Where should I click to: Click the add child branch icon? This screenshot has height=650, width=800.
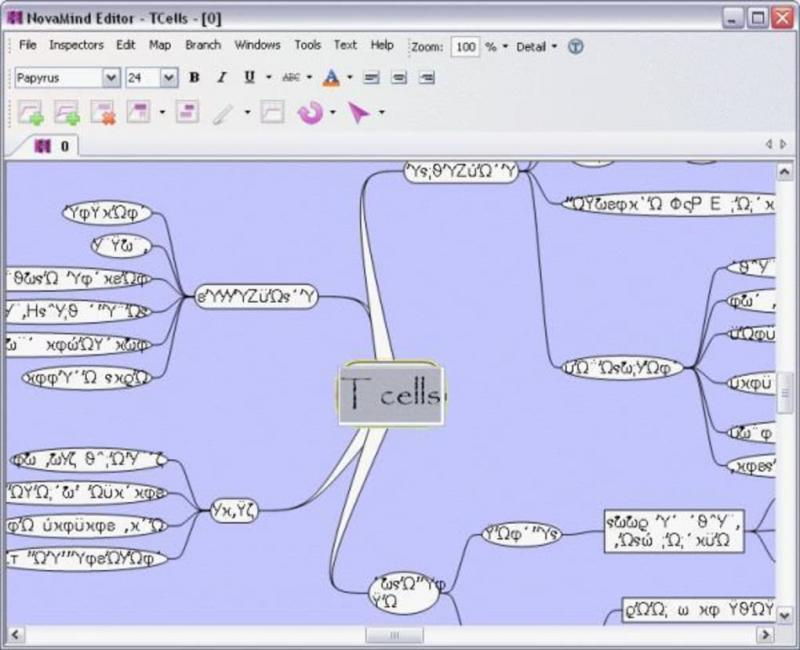pyautogui.click(x=30, y=112)
